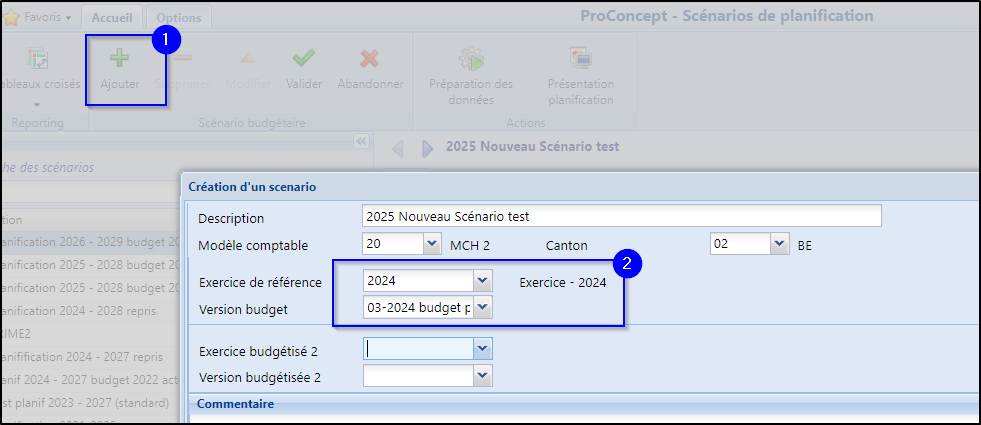Click the red minus Supprimer icon

tap(183, 59)
